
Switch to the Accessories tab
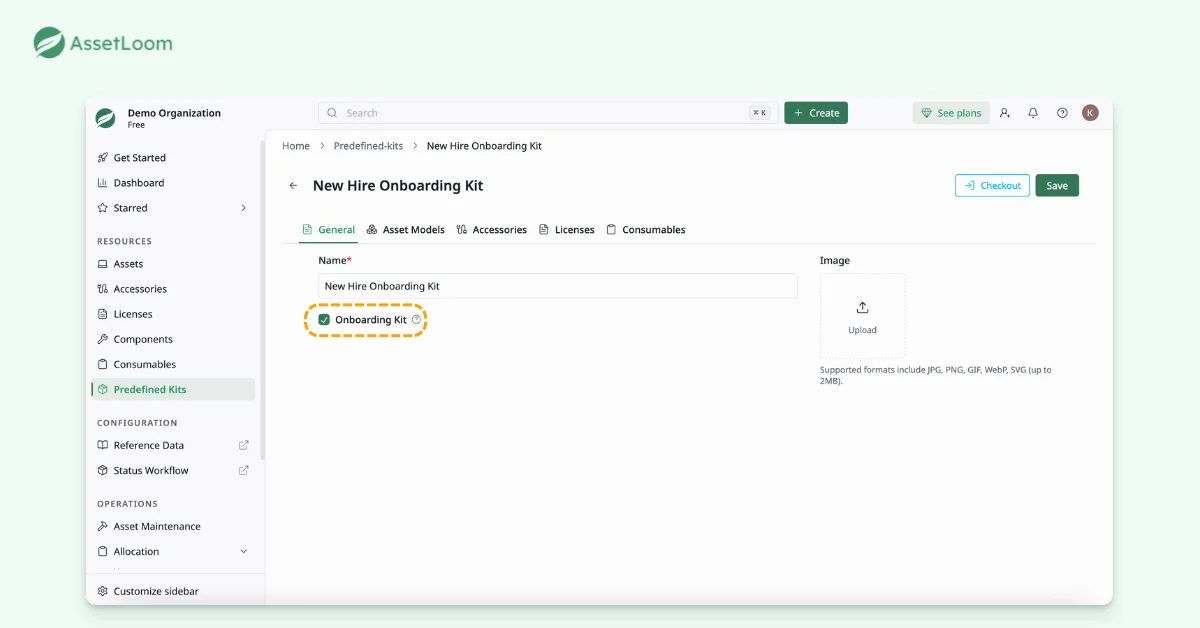(491, 230)
